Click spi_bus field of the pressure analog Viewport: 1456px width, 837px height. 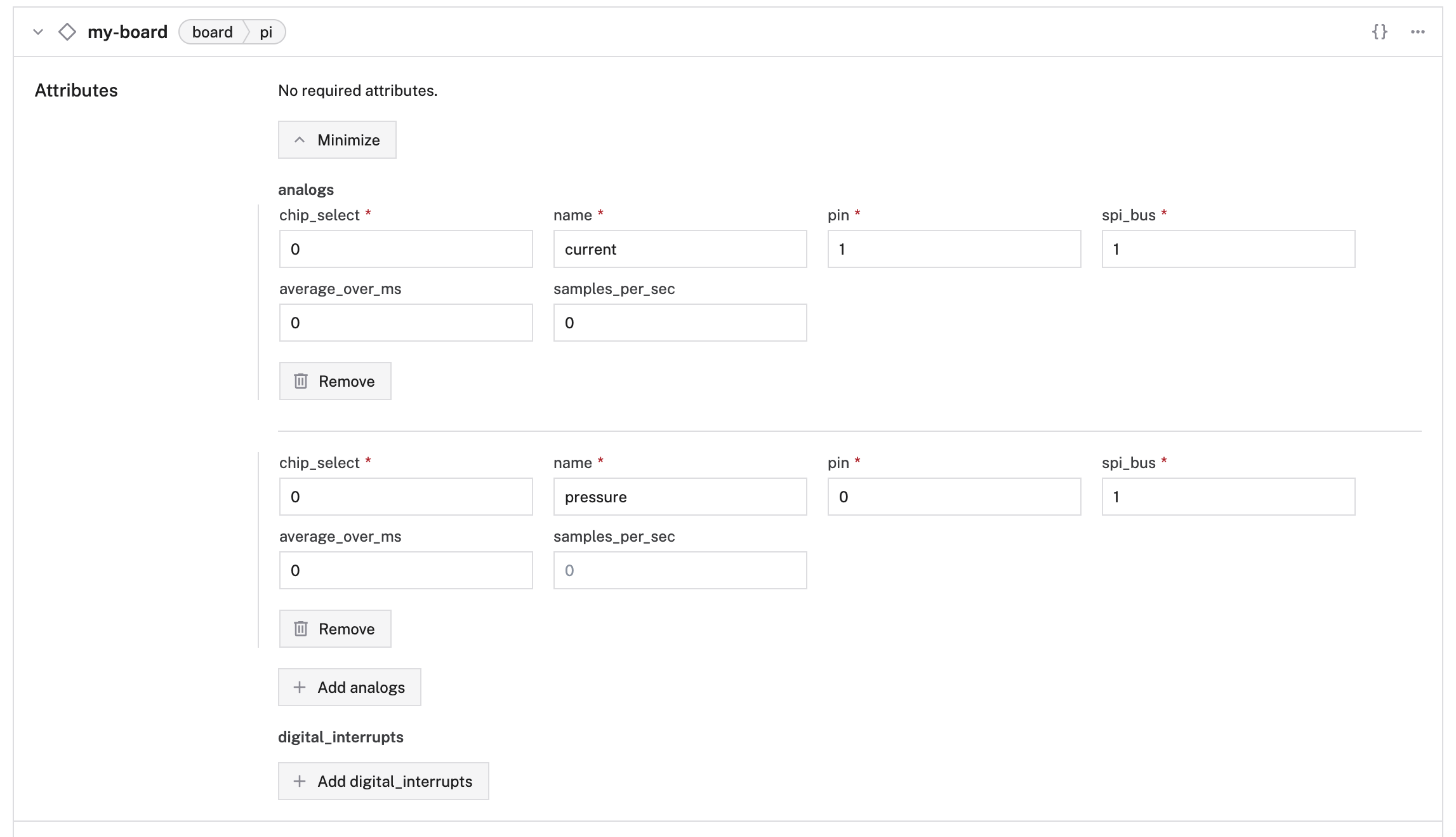(1228, 497)
